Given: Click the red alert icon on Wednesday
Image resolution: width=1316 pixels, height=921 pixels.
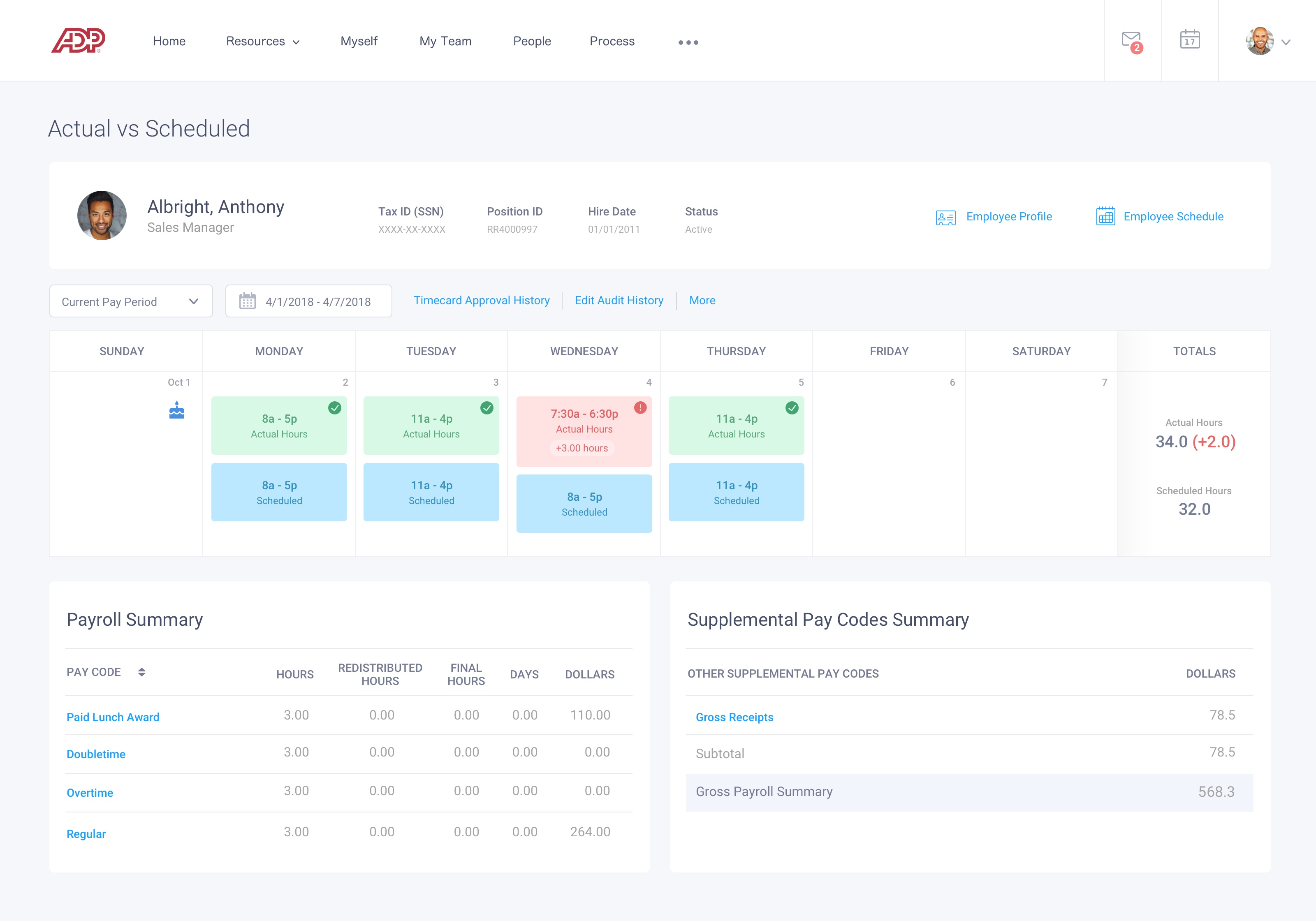Looking at the screenshot, I should pos(640,407).
